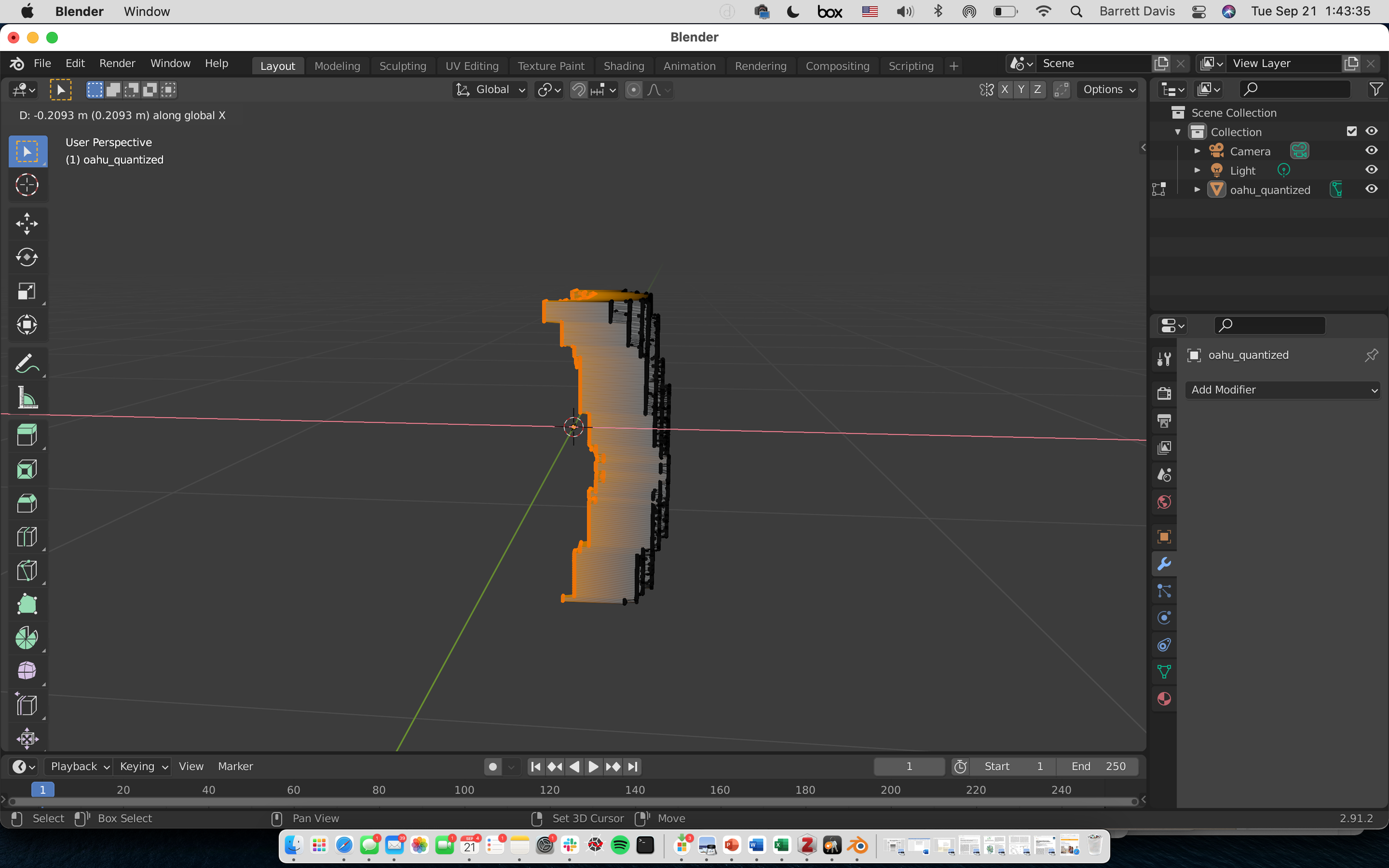Select the Bevel tool
1389x868 pixels.
click(27, 503)
